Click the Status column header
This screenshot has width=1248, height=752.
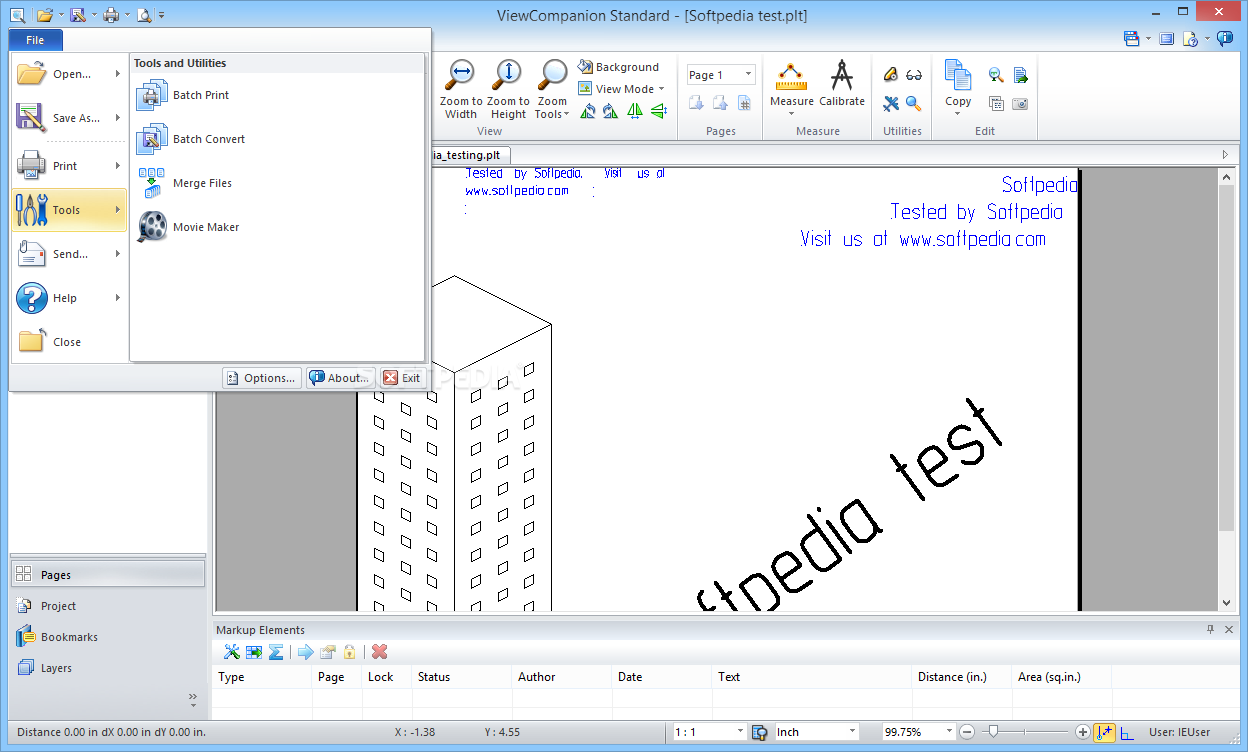tap(461, 677)
